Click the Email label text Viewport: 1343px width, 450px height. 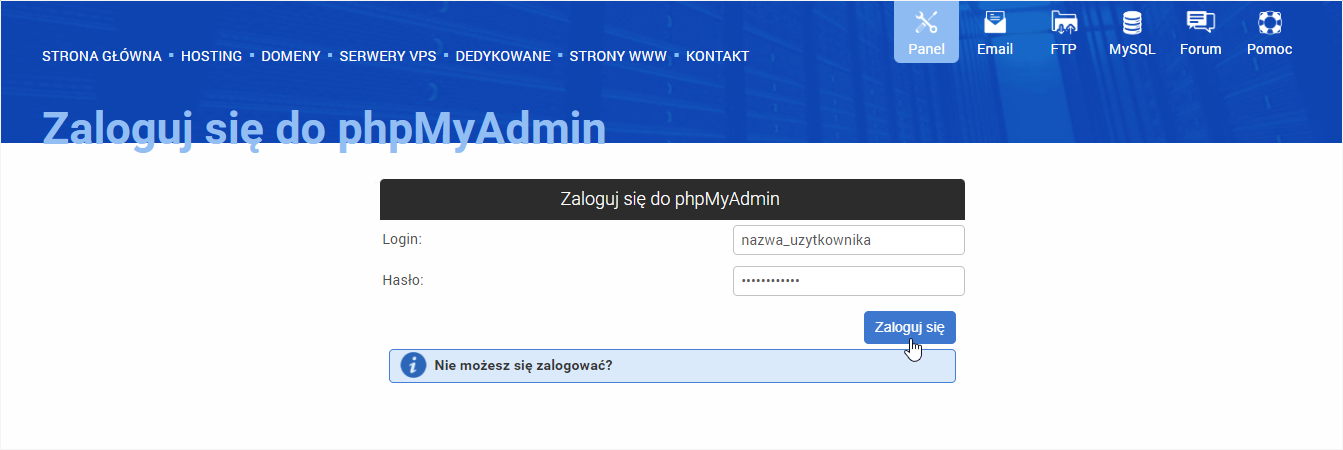tap(995, 49)
